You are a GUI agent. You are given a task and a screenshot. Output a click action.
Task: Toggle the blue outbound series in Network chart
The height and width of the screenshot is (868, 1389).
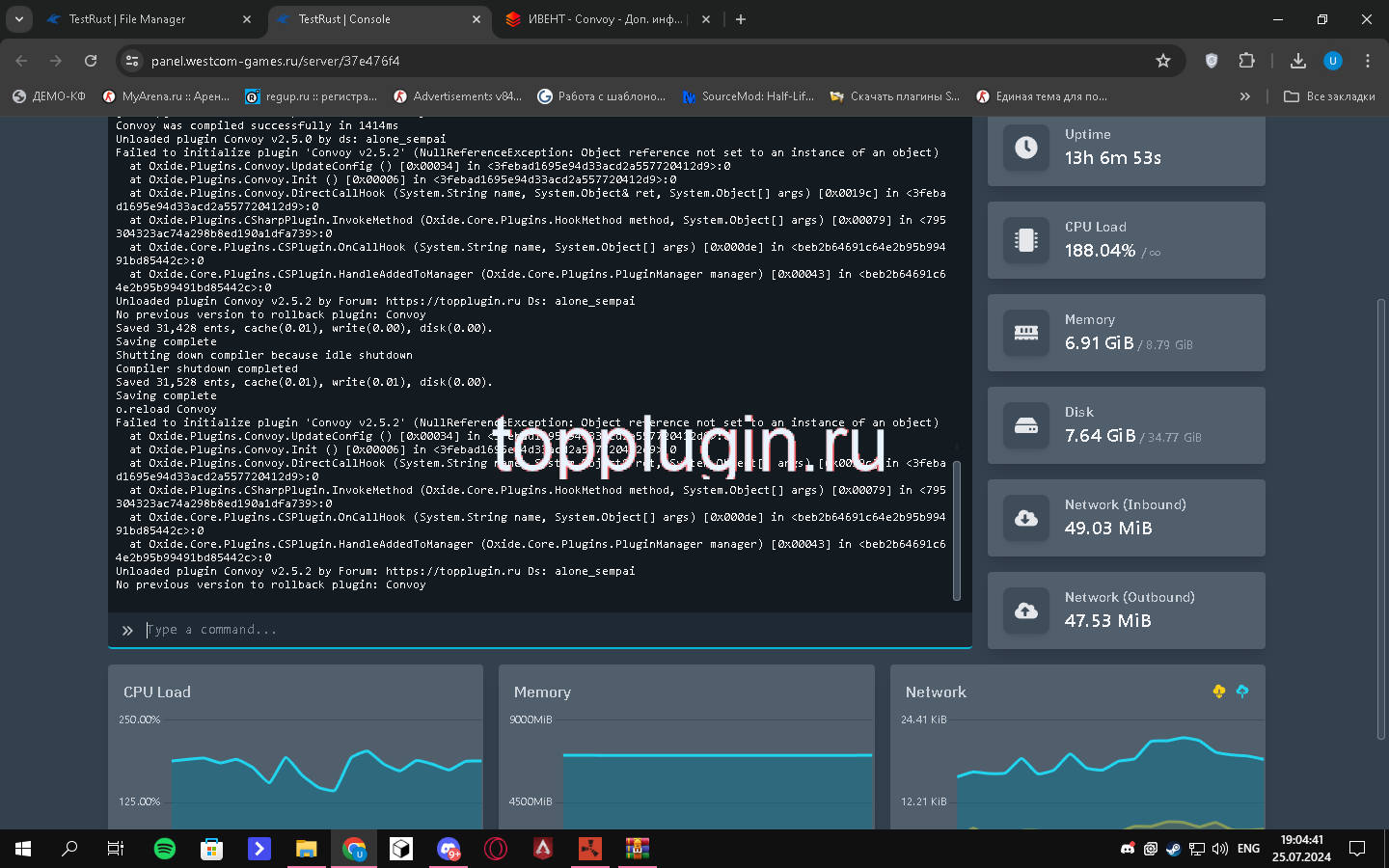[x=1242, y=692]
